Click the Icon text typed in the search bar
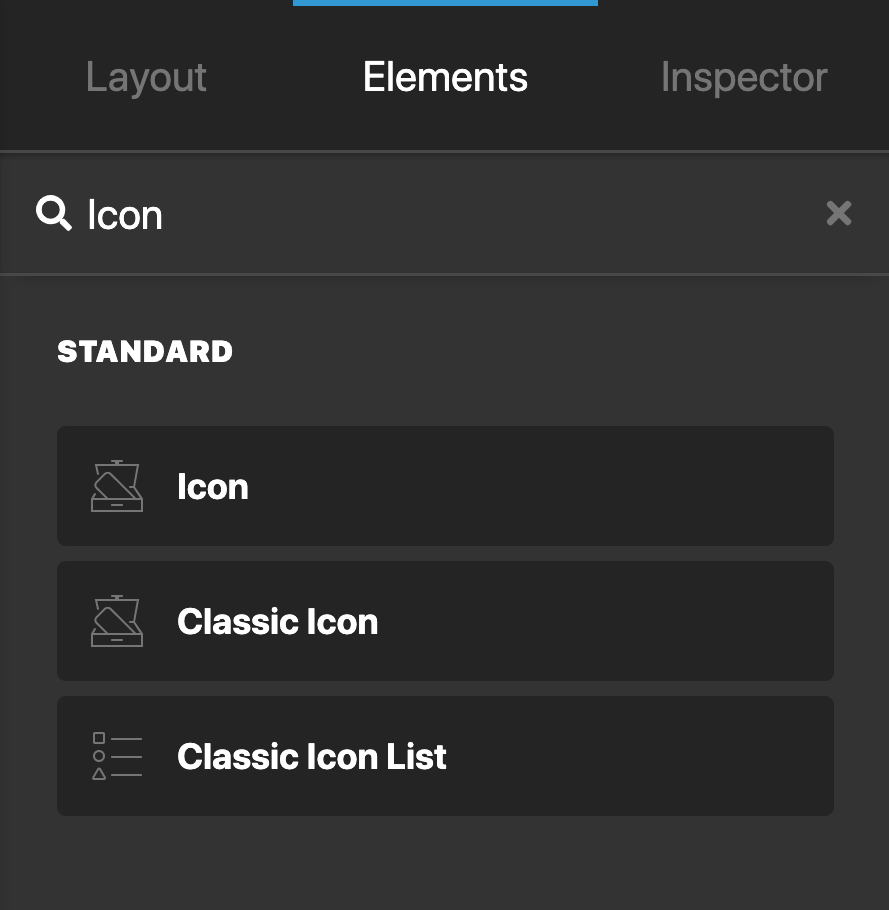This screenshot has height=910, width=889. click(124, 213)
